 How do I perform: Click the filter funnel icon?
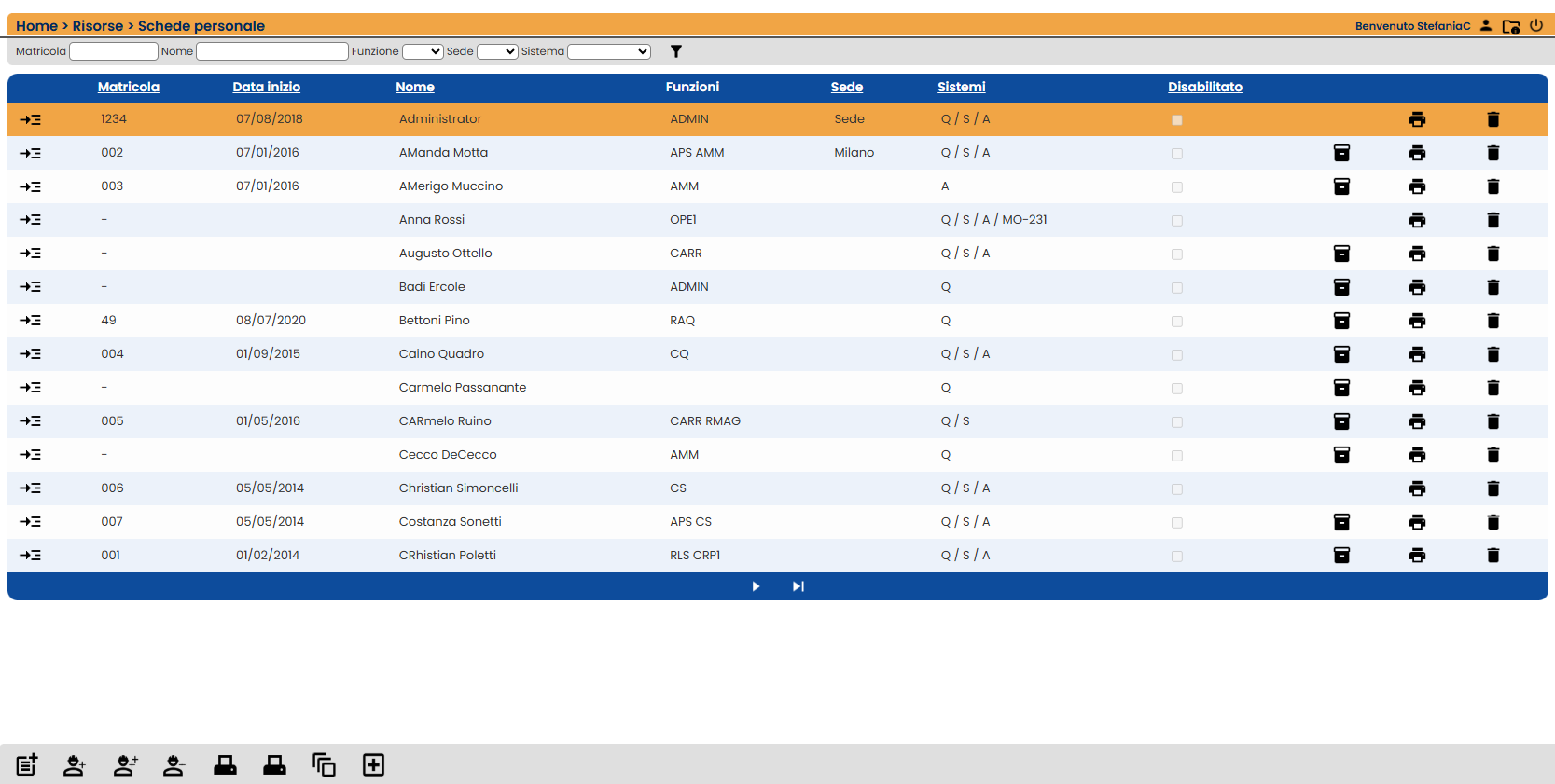coord(676,51)
